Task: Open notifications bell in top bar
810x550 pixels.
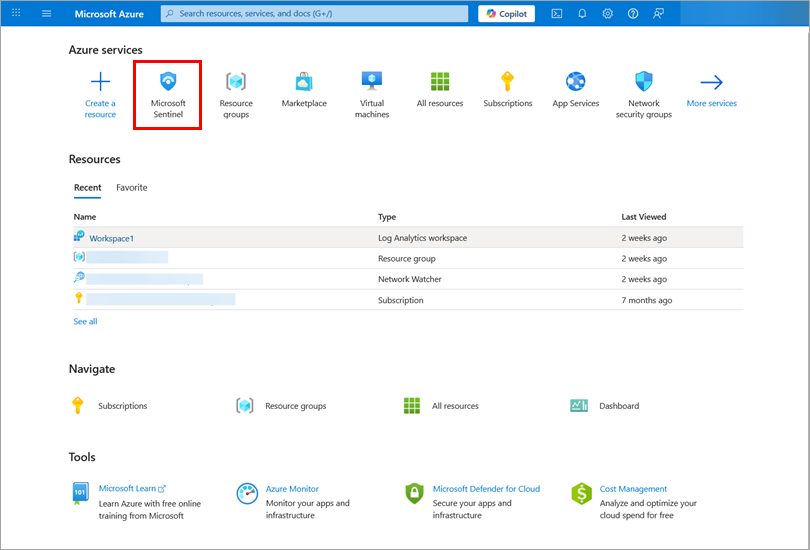Action: 582,14
